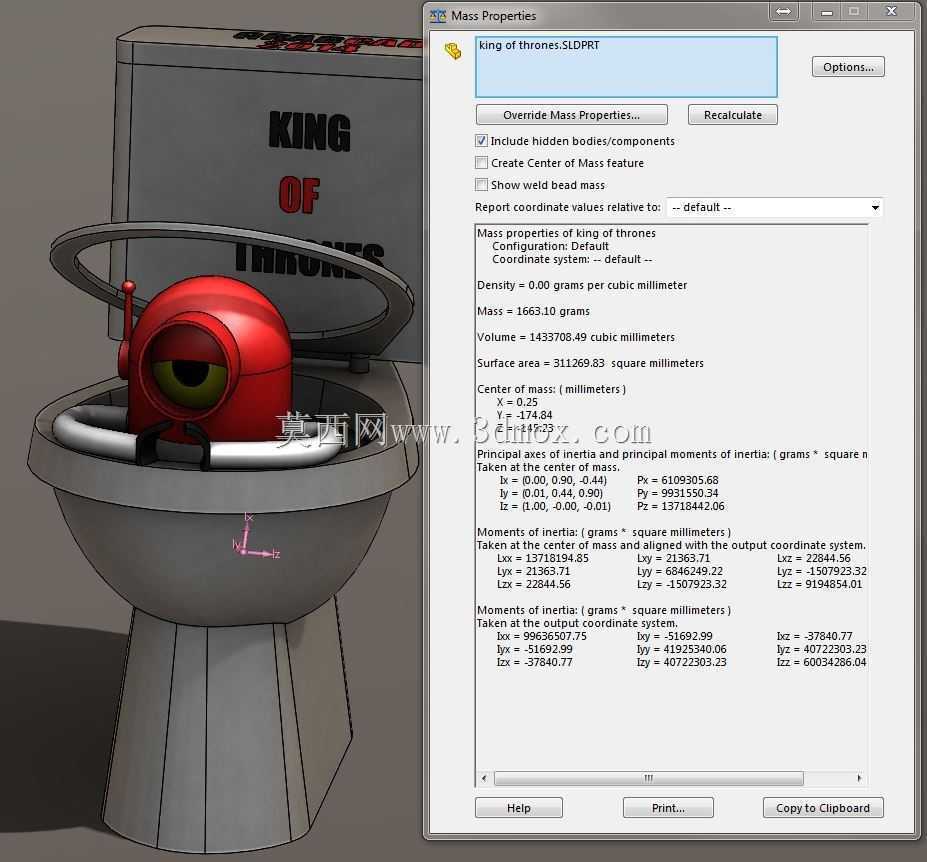The height and width of the screenshot is (862, 927).
Task: Click the Volume = 1433708.49 cubic millimeters line
Action: 576,337
